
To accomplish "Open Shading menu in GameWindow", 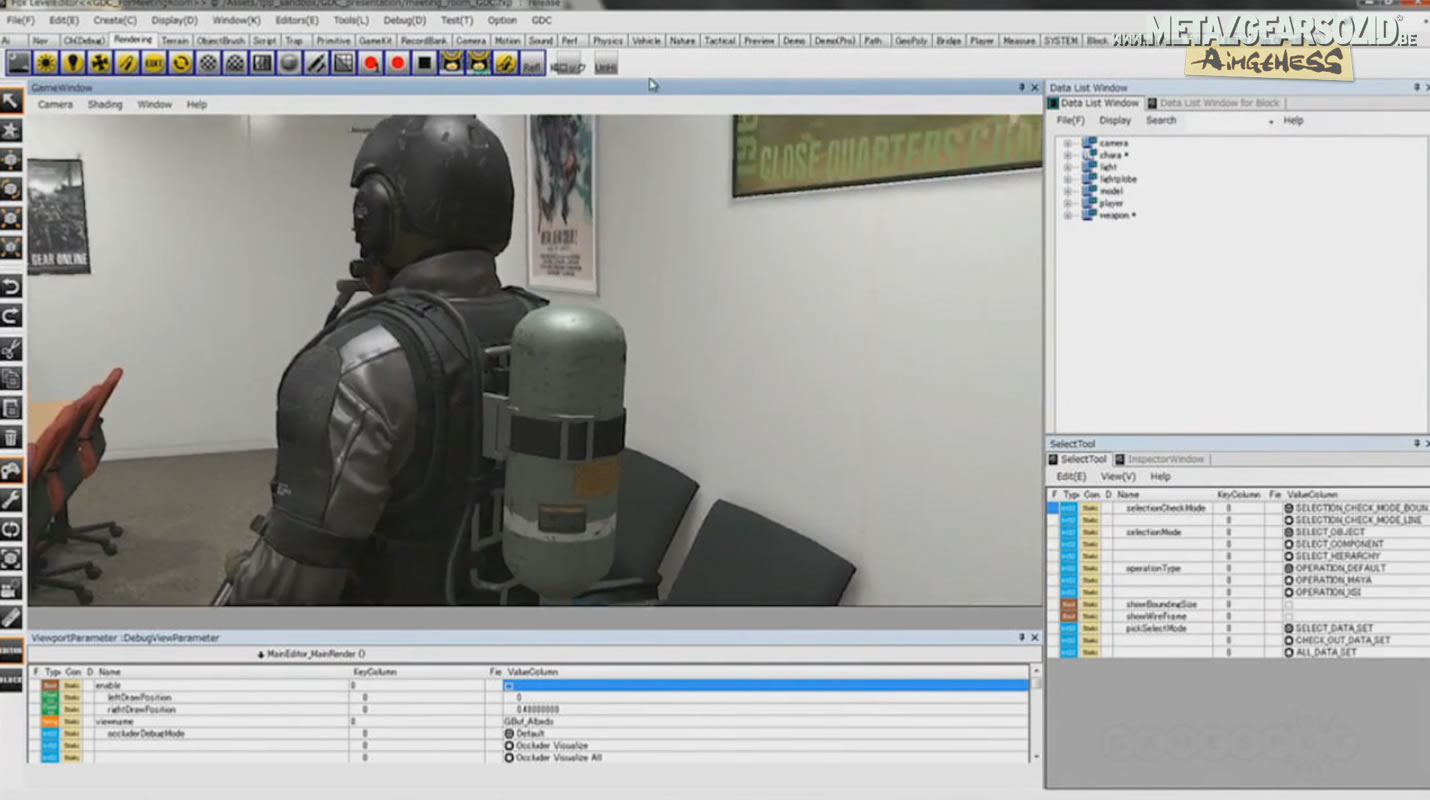I will pos(105,104).
